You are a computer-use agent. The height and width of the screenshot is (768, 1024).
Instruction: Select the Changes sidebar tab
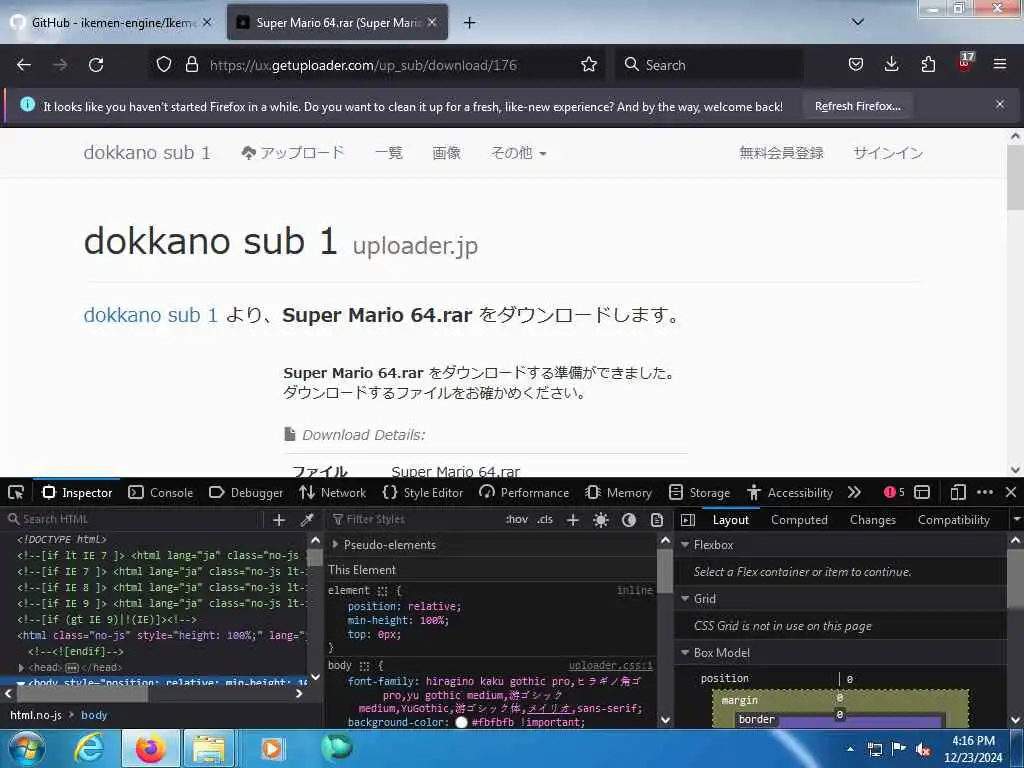click(872, 520)
